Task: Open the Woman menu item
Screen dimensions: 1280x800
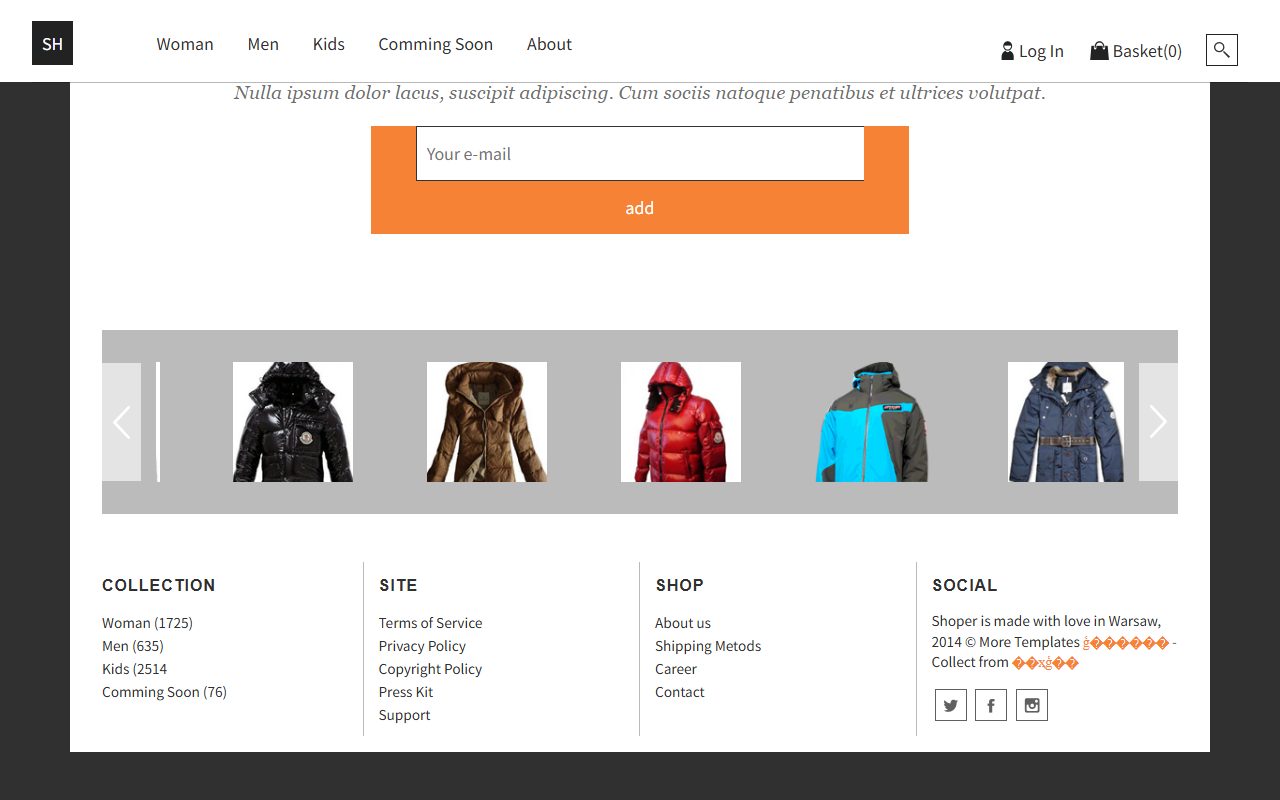Action: 185,44
